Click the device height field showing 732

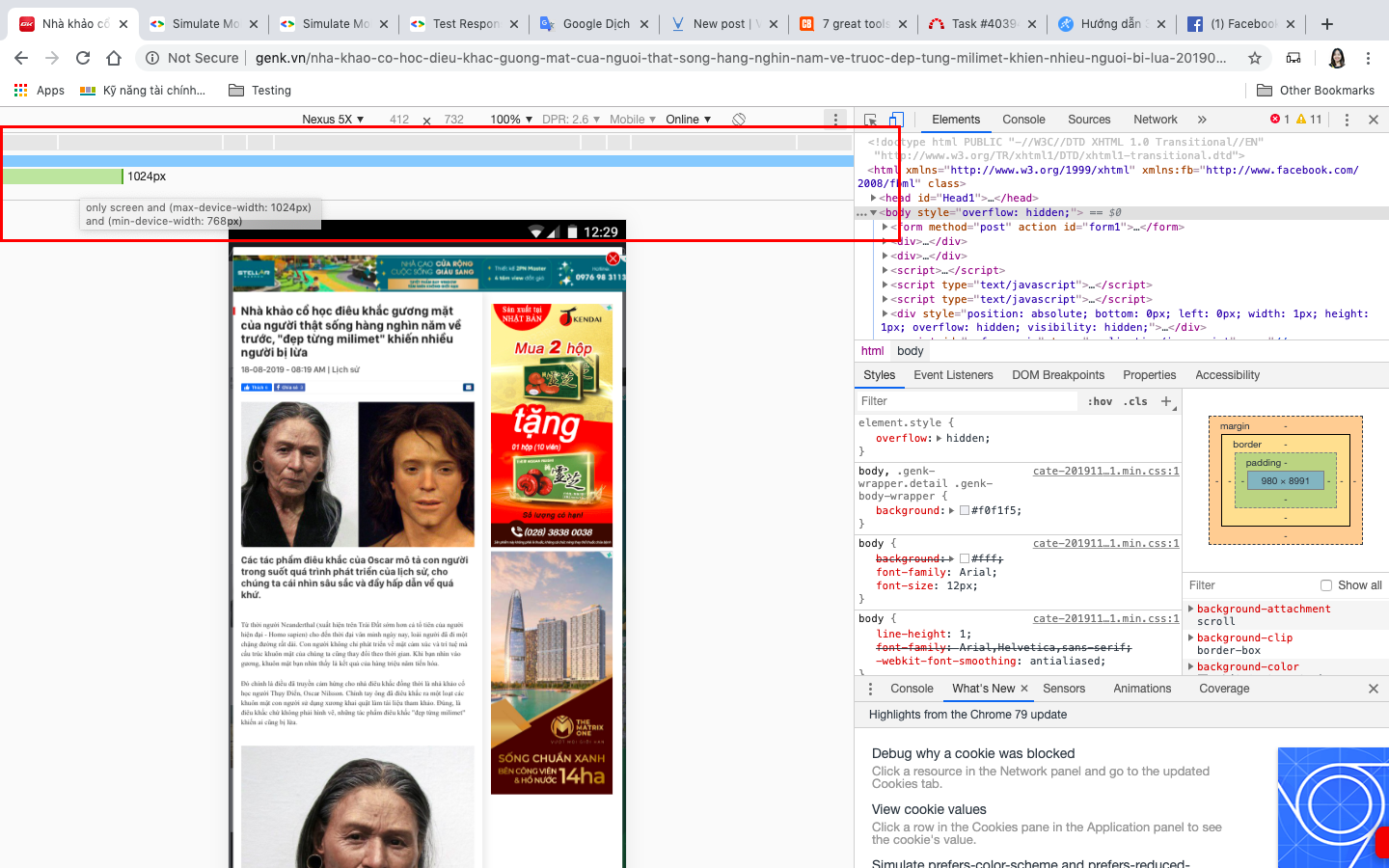point(454,120)
